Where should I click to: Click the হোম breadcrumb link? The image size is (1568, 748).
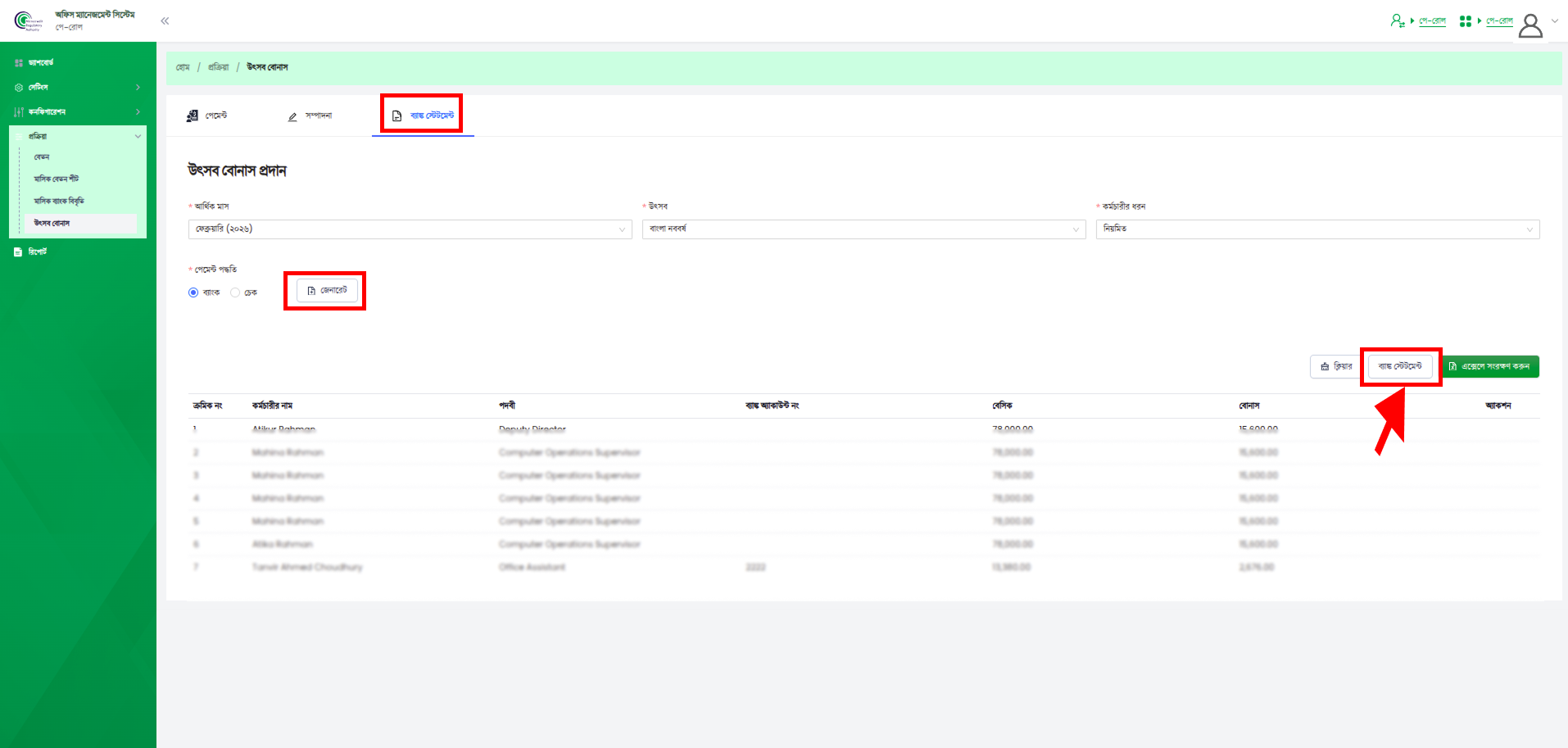183,67
